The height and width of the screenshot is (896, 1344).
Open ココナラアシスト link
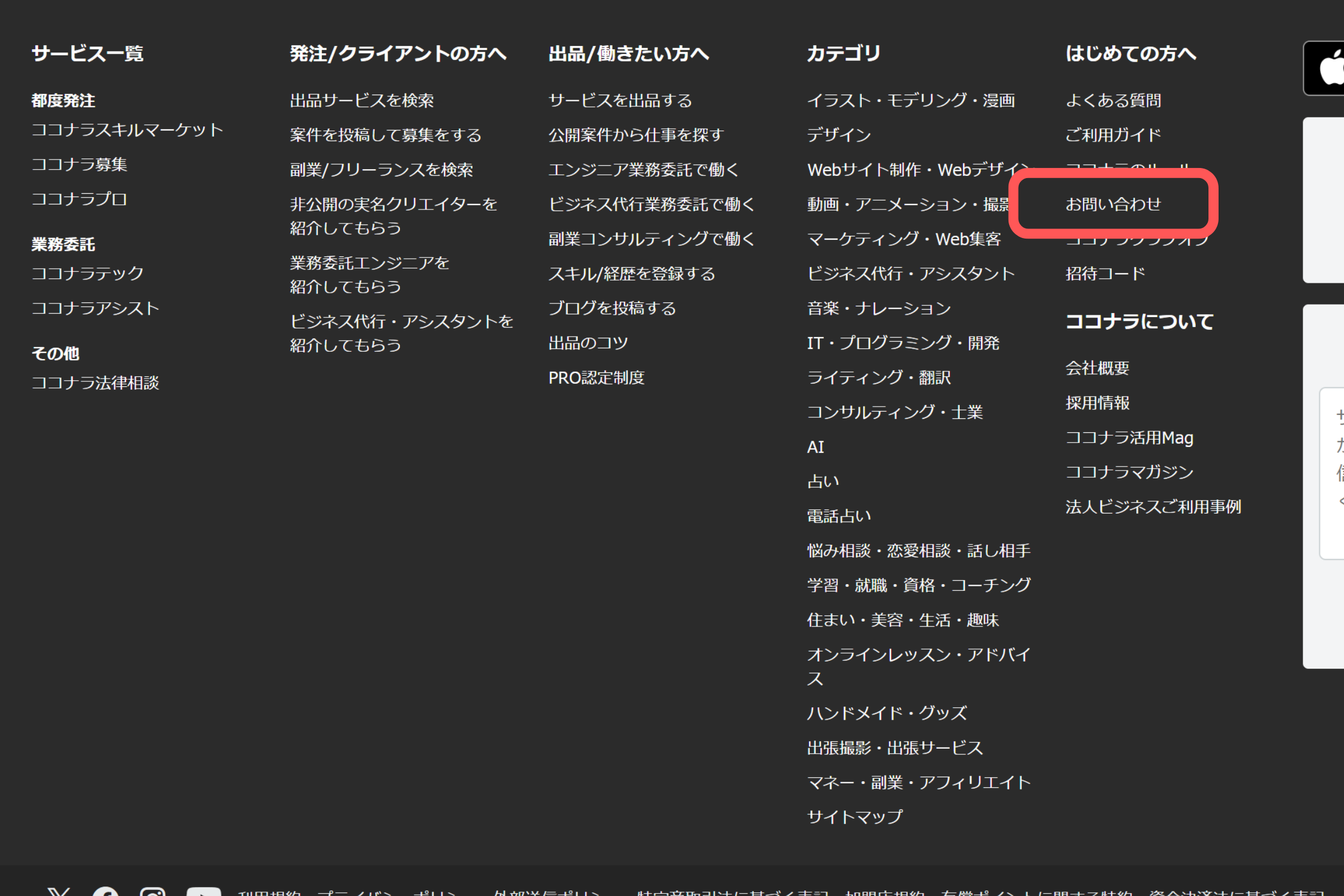click(95, 308)
